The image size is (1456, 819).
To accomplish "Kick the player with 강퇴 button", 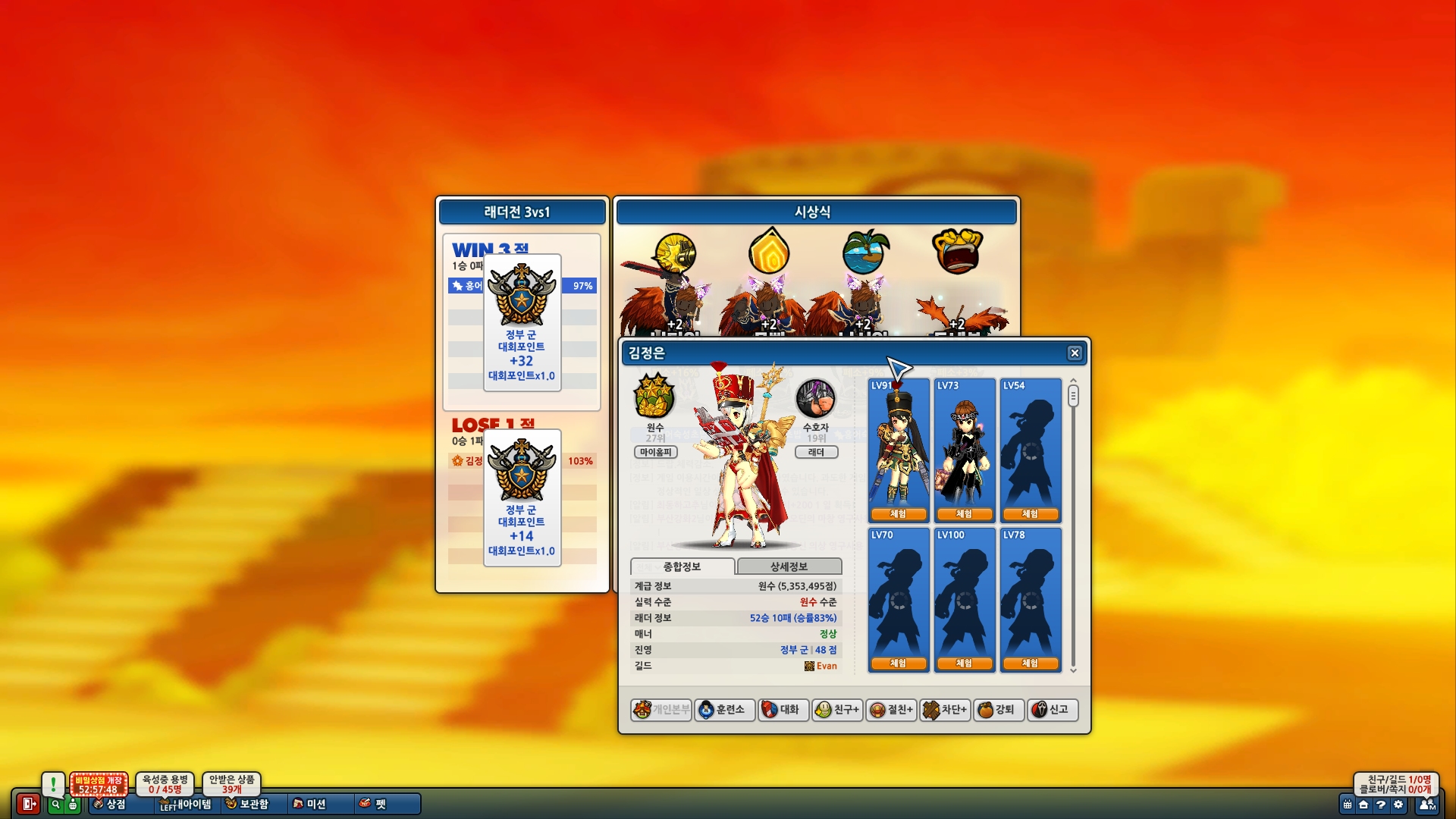I will point(999,710).
